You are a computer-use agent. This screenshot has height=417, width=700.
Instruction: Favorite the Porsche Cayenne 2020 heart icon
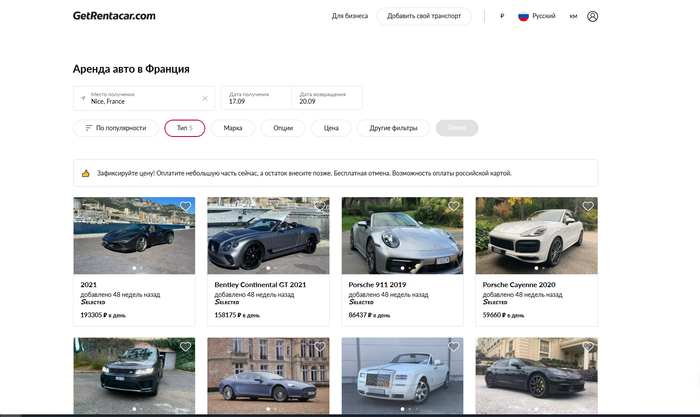pyautogui.click(x=588, y=207)
